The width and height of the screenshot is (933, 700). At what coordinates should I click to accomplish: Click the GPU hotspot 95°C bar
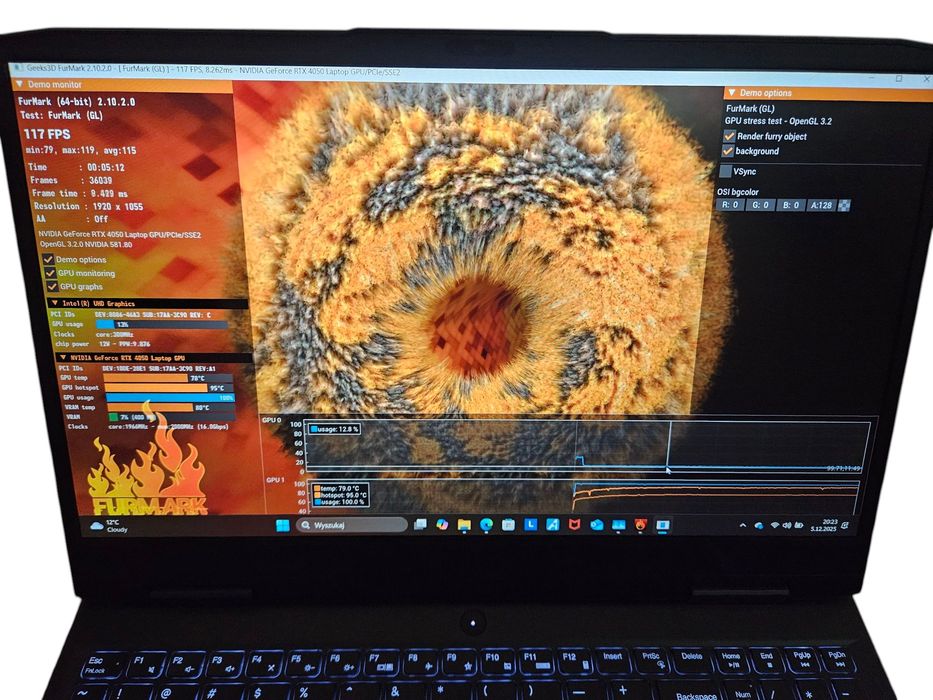(170, 388)
